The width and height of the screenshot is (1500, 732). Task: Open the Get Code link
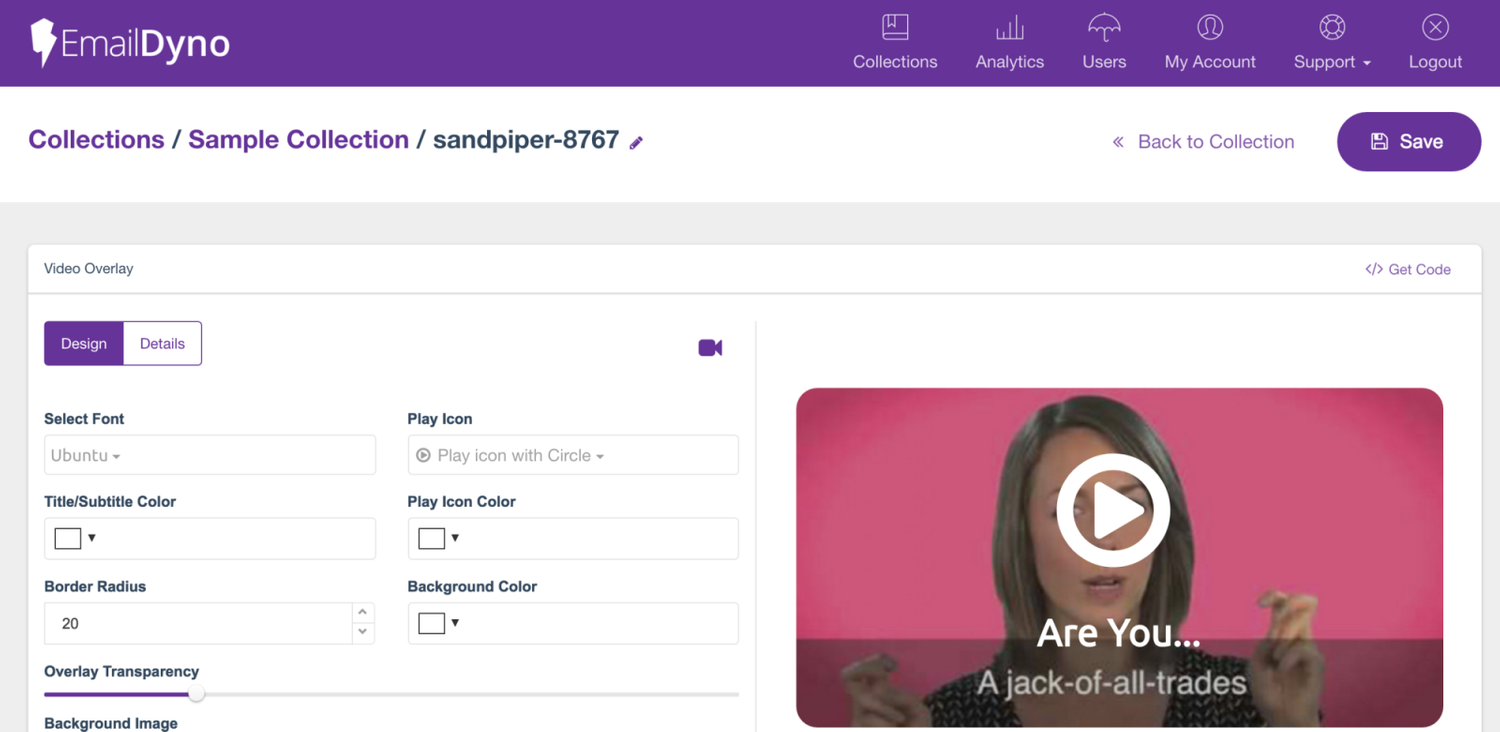1408,269
